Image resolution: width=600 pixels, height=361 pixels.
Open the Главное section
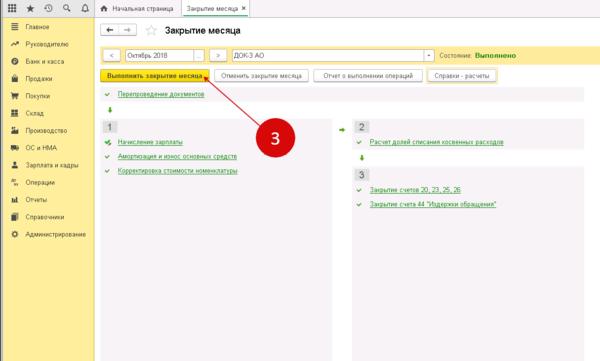click(x=37, y=27)
